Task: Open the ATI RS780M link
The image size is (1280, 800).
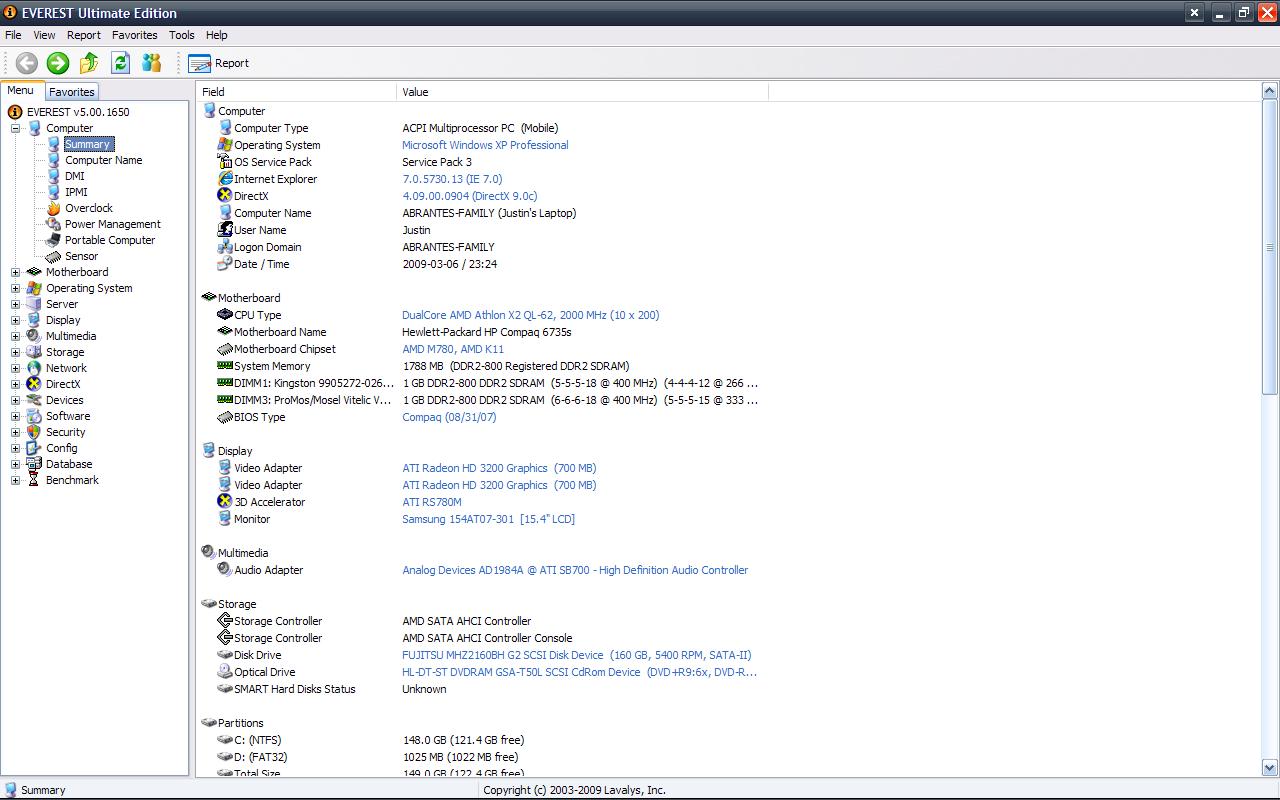Action: pyautogui.click(x=432, y=502)
